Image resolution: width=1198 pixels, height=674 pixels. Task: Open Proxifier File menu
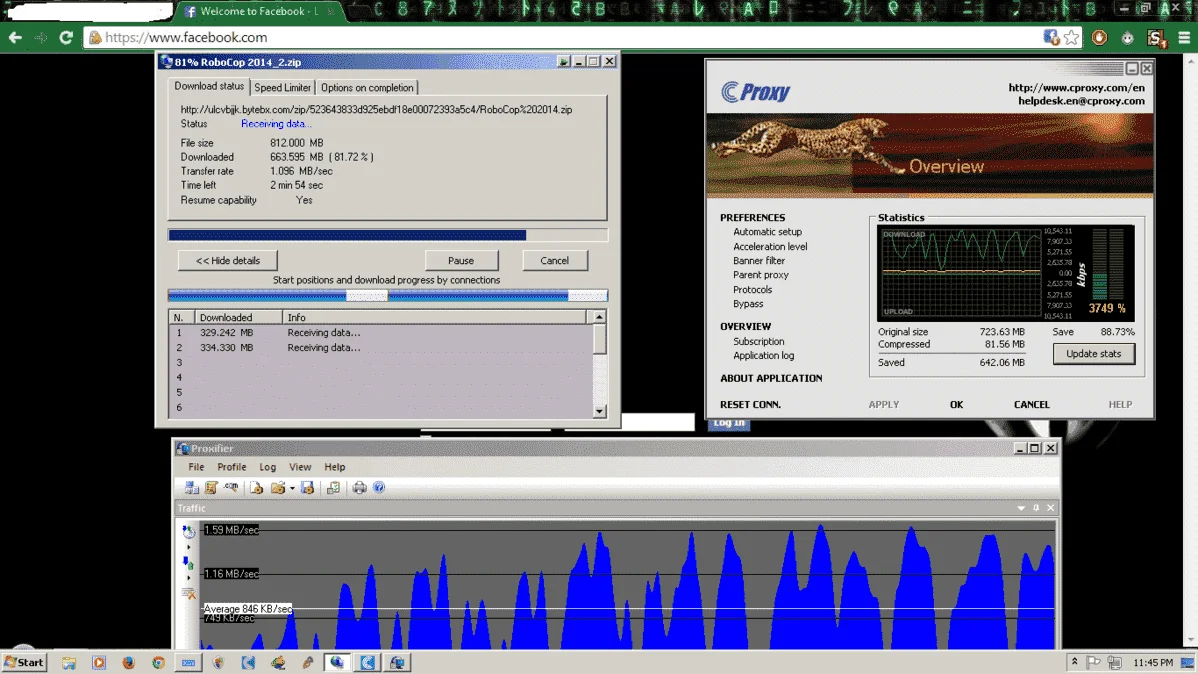pyautogui.click(x=196, y=467)
